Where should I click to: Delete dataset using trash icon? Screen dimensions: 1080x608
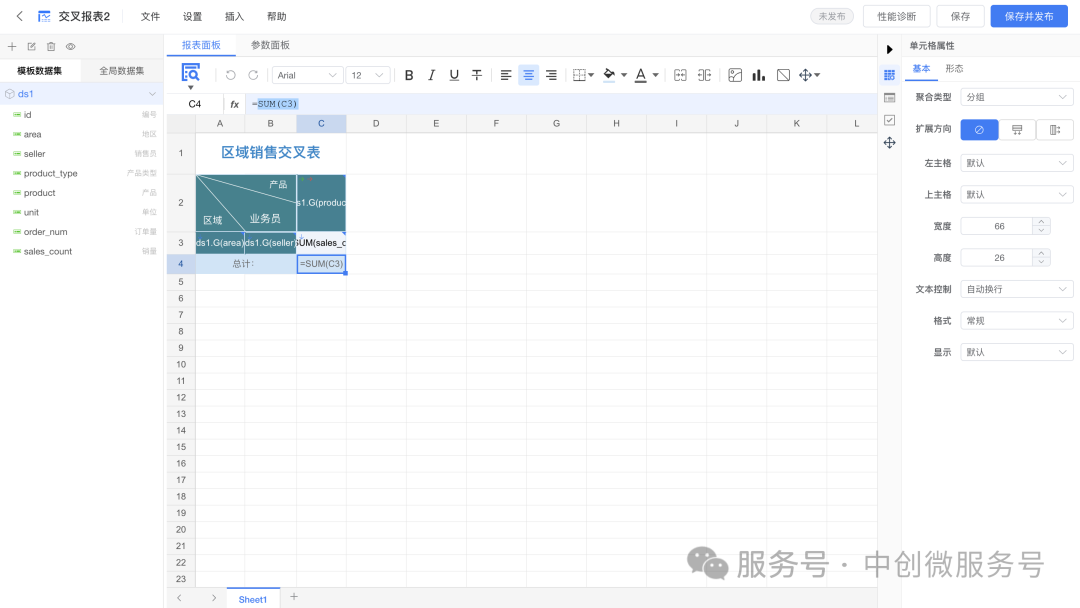click(51, 46)
